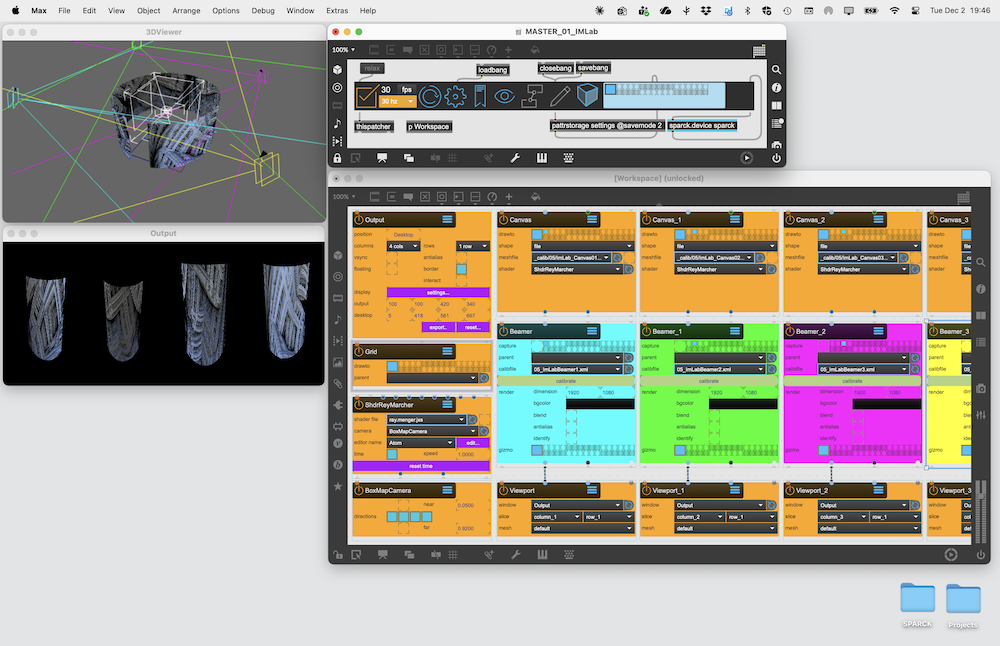The image size is (1000, 646).
Task: Click the circular refresh arrow icon
Action: [x=430, y=96]
